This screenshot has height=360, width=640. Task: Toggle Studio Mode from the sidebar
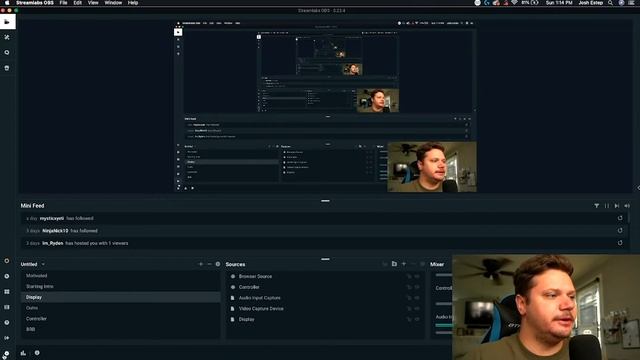(x=7, y=307)
